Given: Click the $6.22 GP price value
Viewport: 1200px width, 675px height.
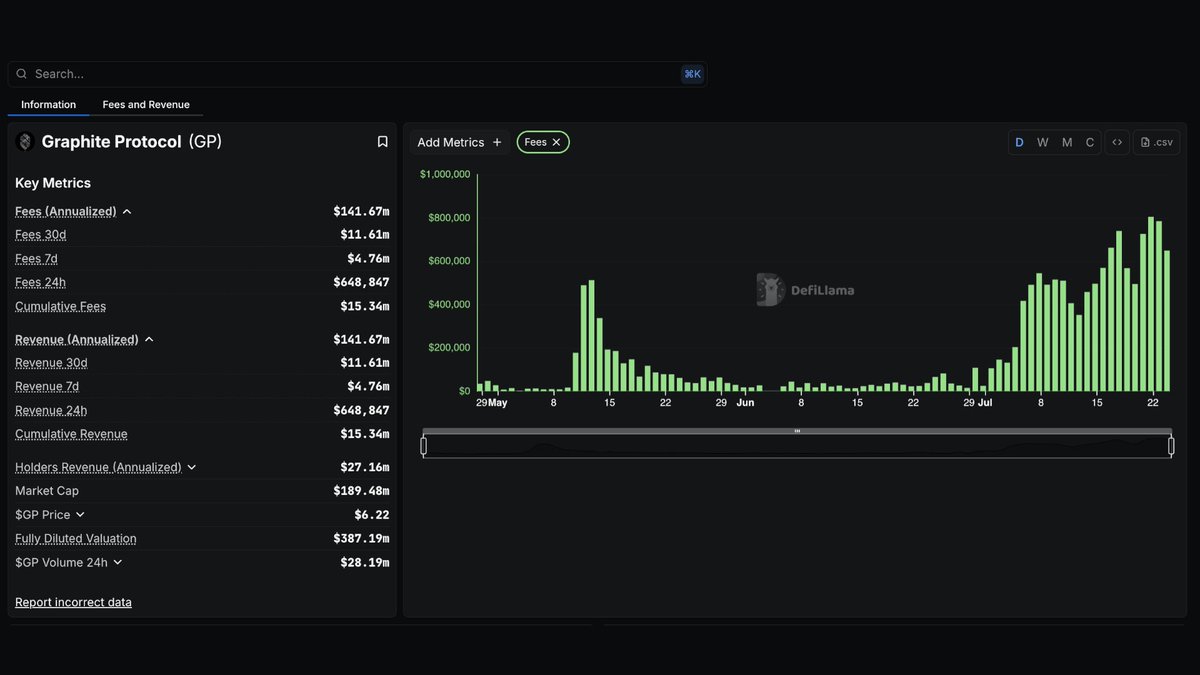Looking at the screenshot, I should 372,515.
